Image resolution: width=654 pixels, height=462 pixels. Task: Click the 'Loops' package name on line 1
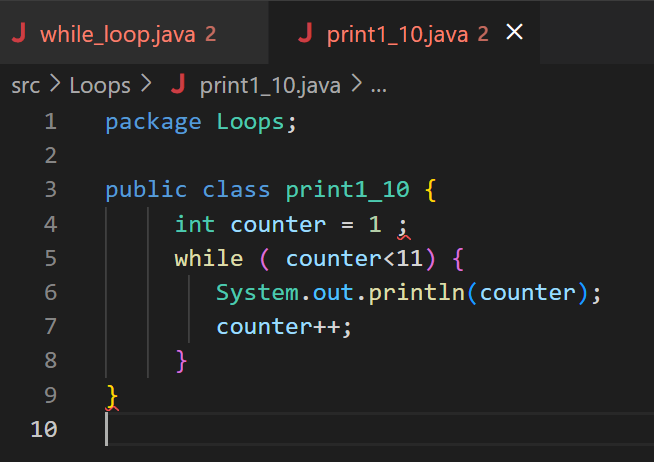(251, 123)
